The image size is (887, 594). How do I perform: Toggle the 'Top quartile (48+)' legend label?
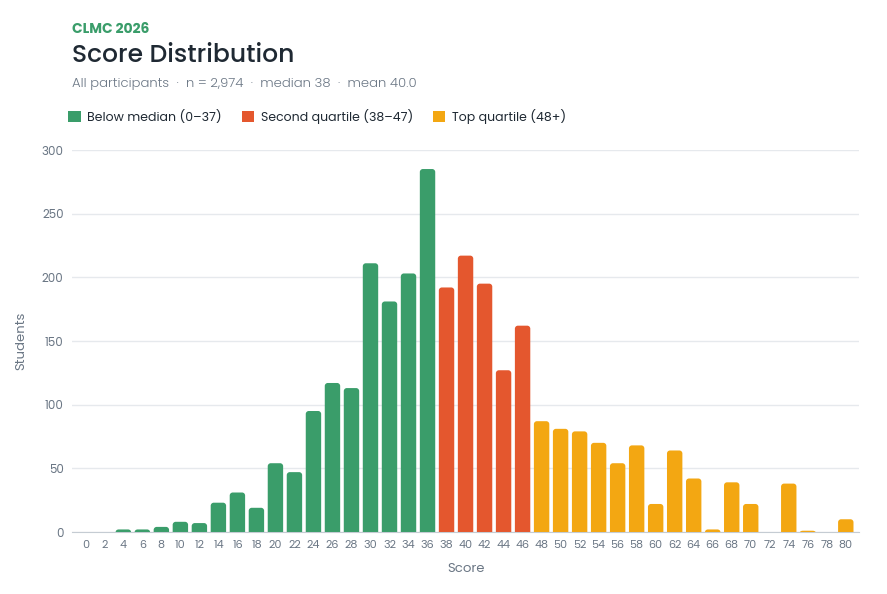click(x=509, y=117)
